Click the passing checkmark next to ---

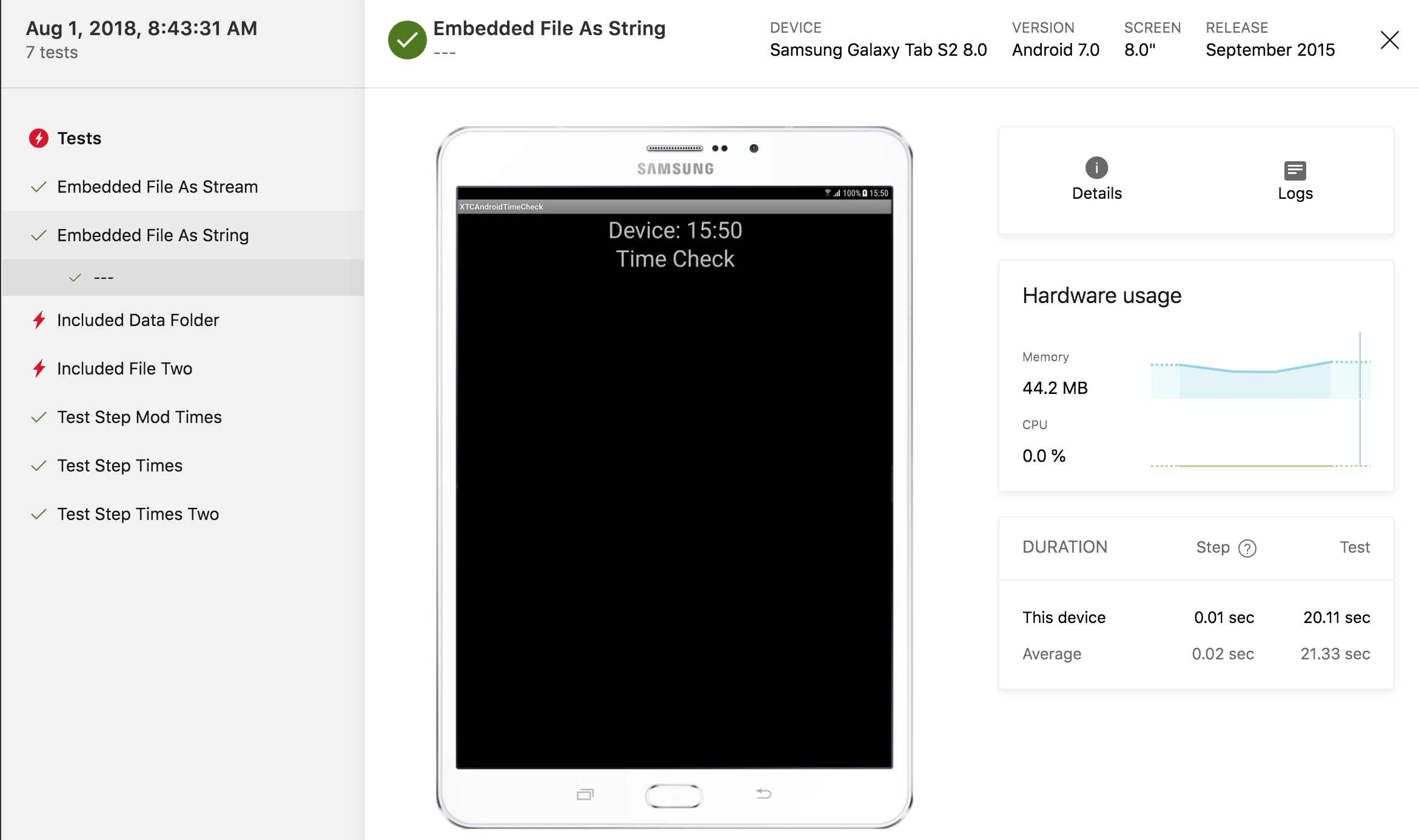(x=75, y=278)
